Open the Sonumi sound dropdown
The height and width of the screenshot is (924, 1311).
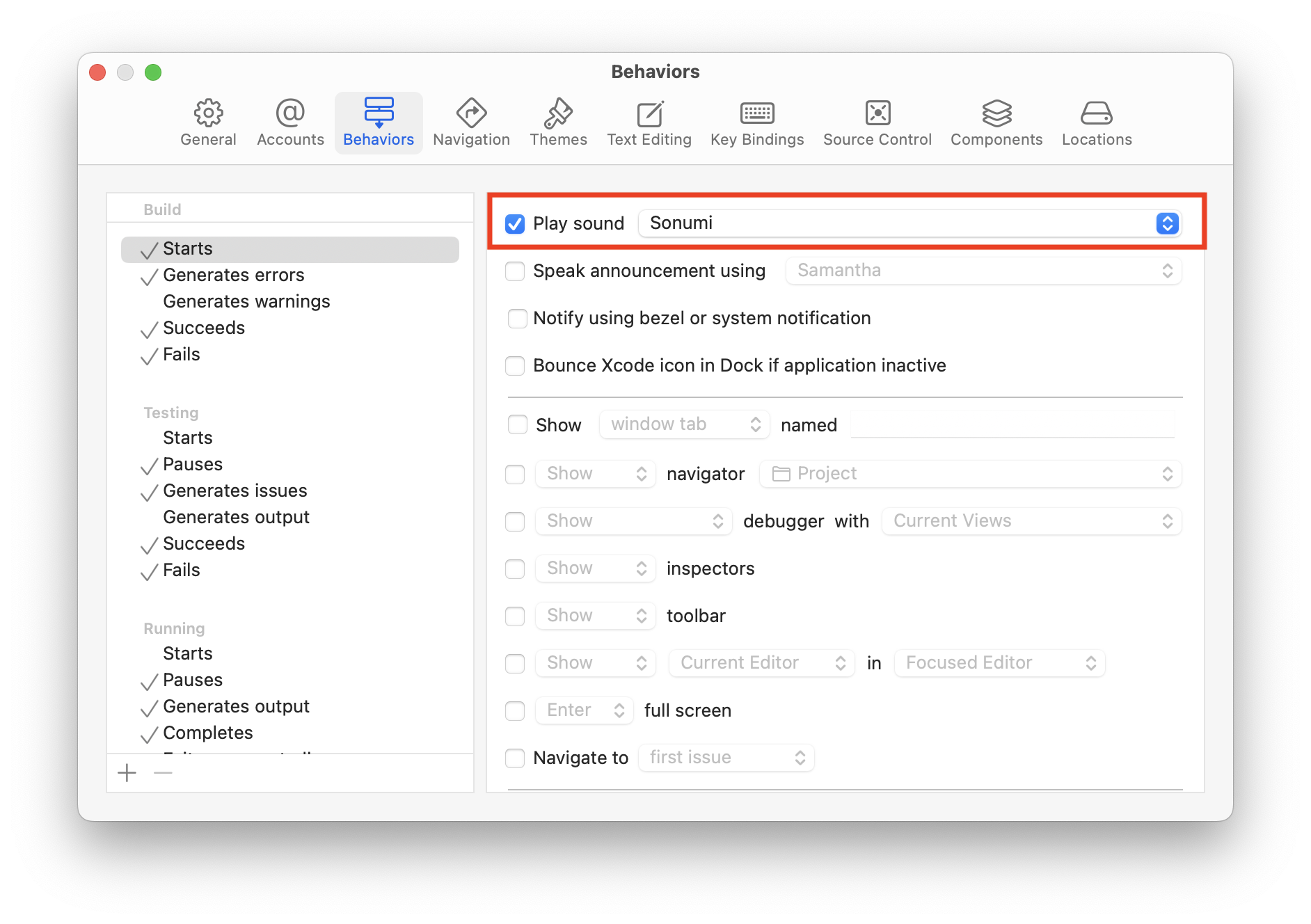(909, 223)
